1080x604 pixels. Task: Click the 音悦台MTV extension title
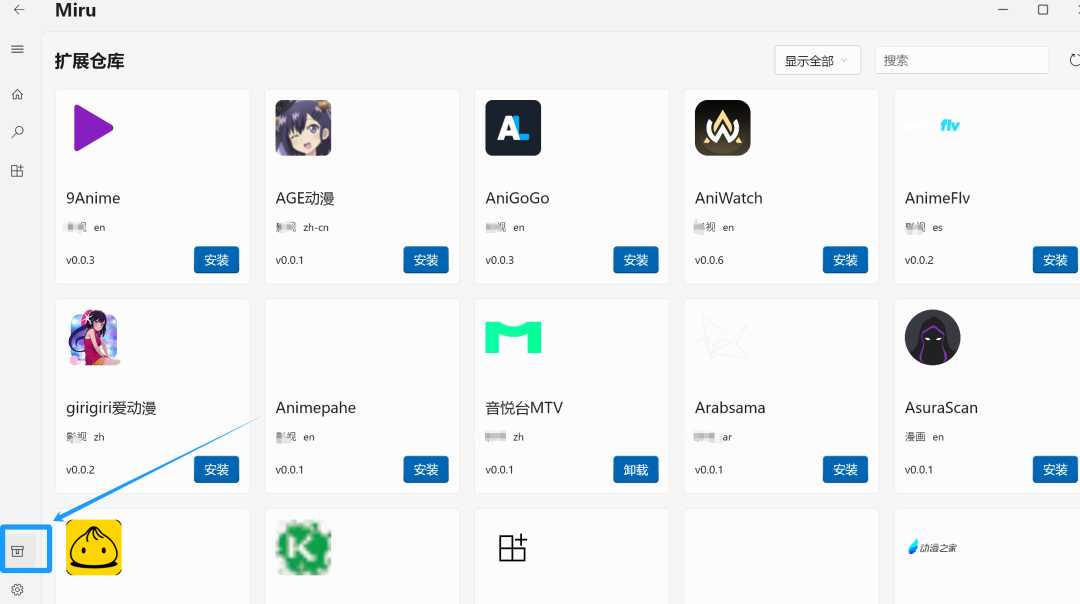click(x=524, y=408)
